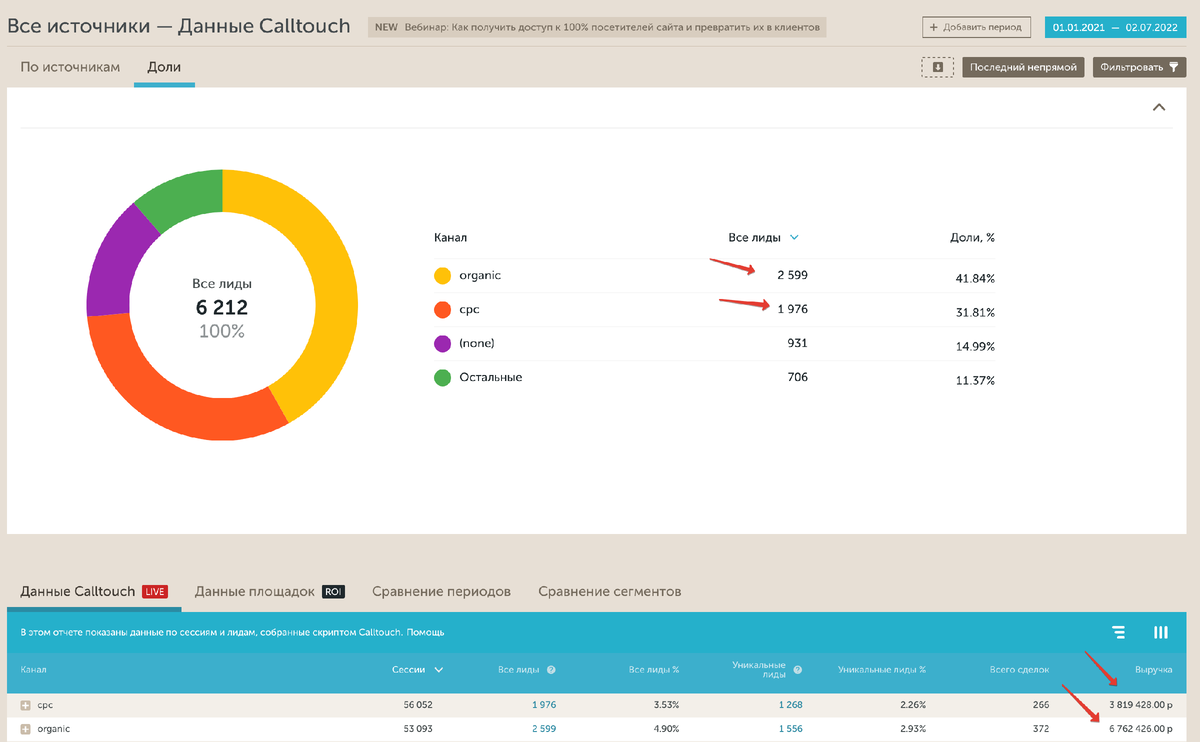Collapse the chart panel with the chevron
This screenshot has height=742, width=1200.
pyautogui.click(x=1159, y=107)
